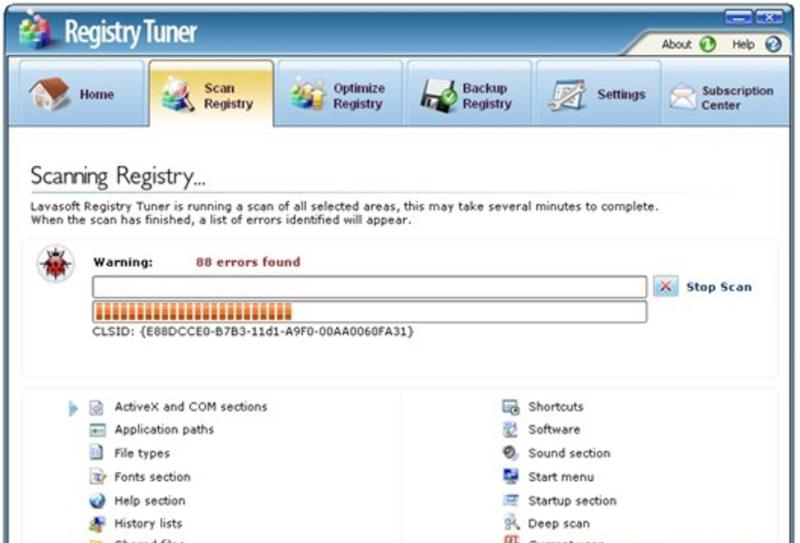Click the house icon on Home tab
The image size is (800, 543).
click(49, 93)
